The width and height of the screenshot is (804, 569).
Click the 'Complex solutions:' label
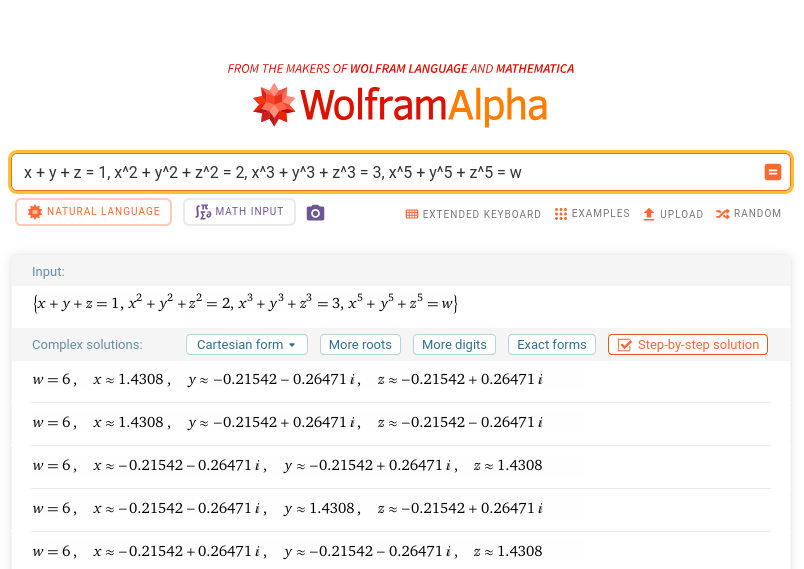tap(87, 344)
